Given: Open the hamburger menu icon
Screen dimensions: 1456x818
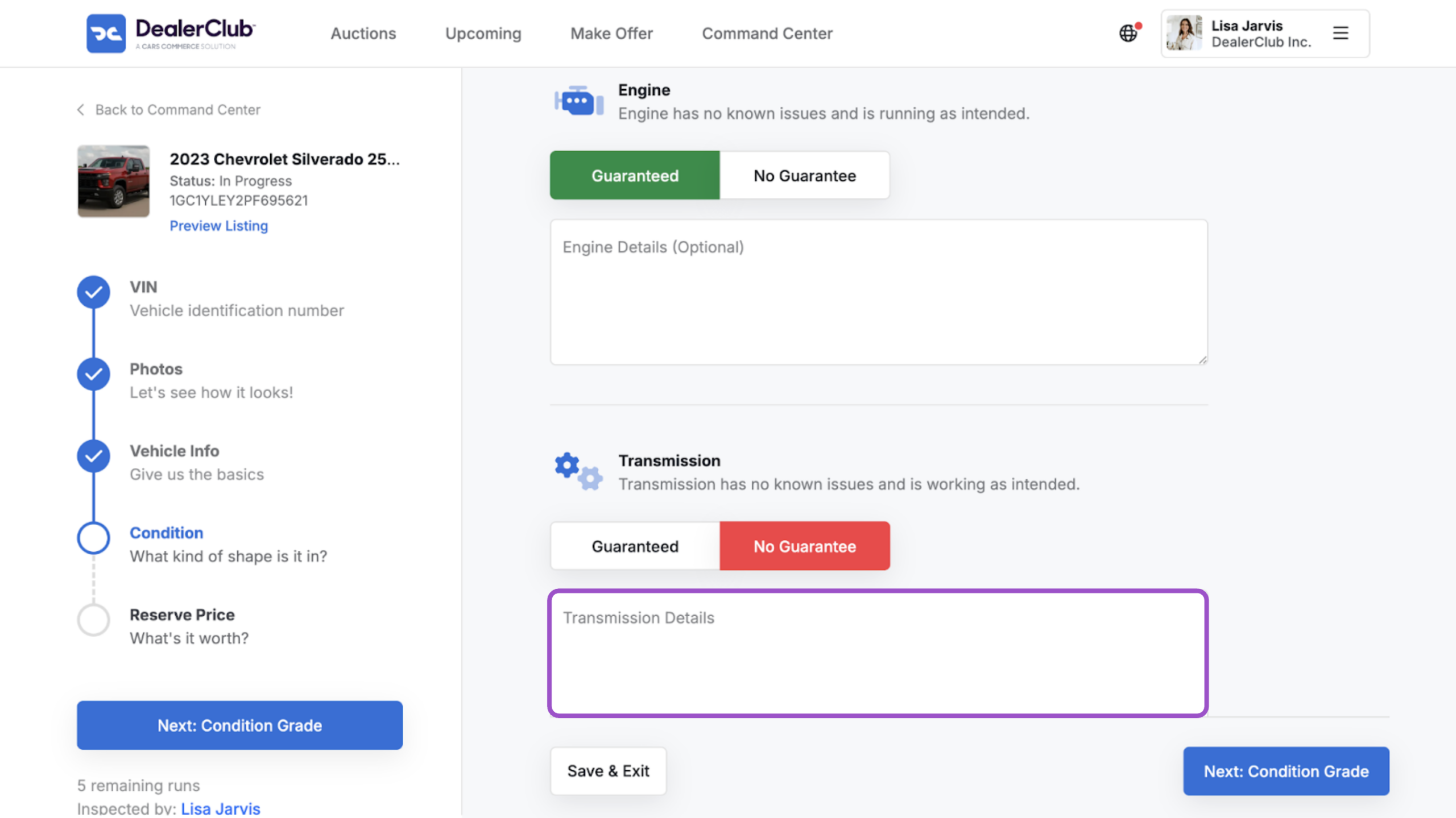Looking at the screenshot, I should coord(1341,33).
